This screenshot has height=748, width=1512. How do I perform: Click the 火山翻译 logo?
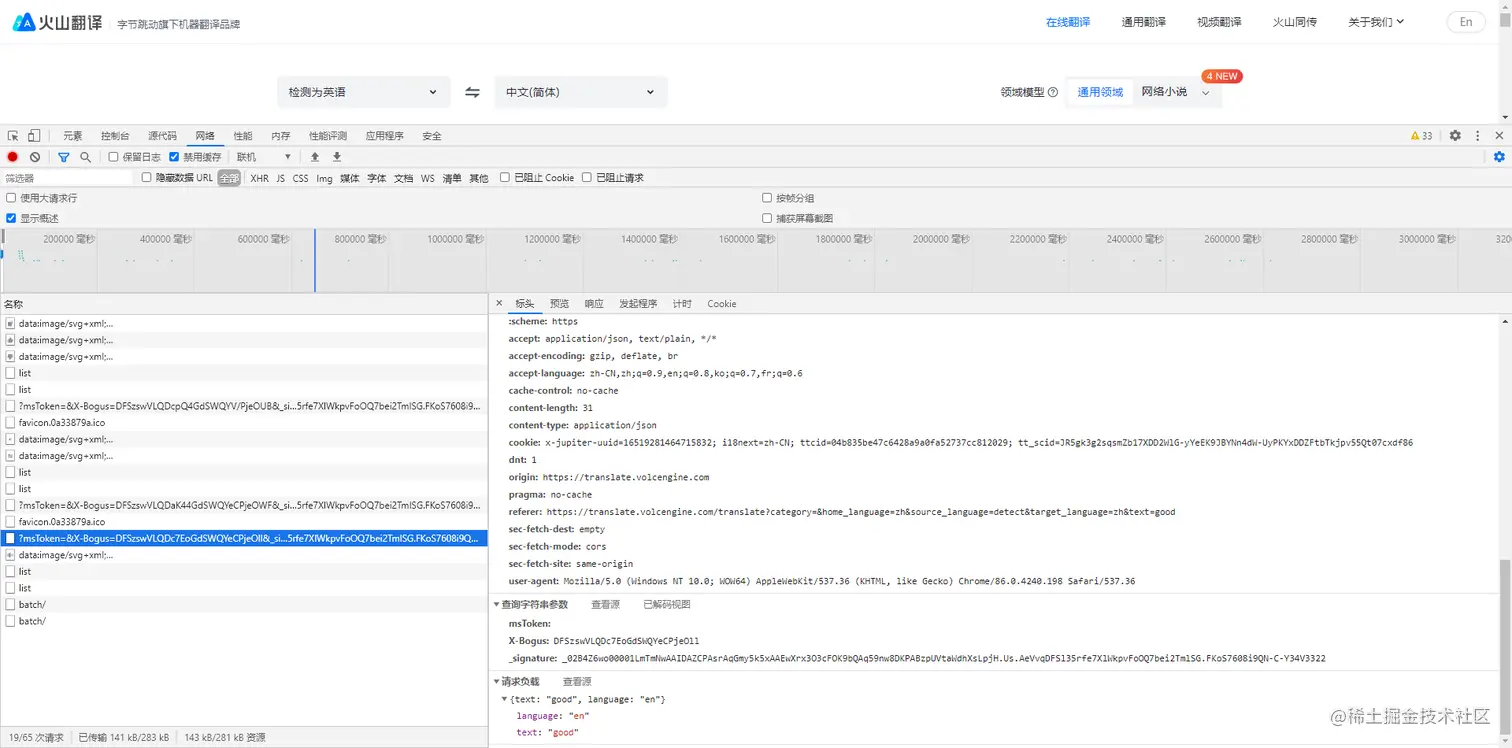click(x=57, y=22)
